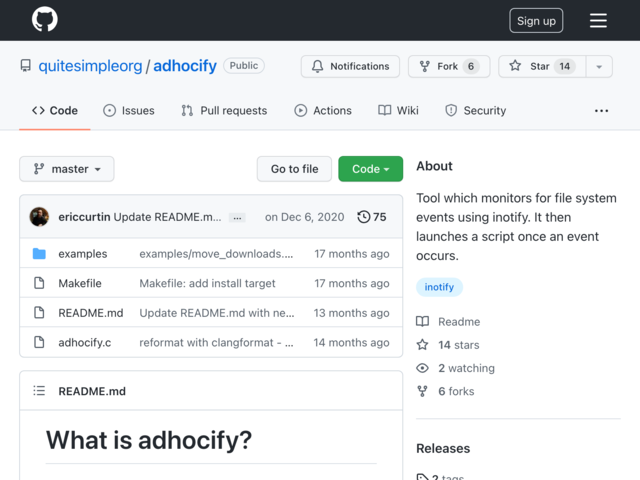The image size is (640, 480).
Task: Open the examples folder
Action: pos(83,254)
